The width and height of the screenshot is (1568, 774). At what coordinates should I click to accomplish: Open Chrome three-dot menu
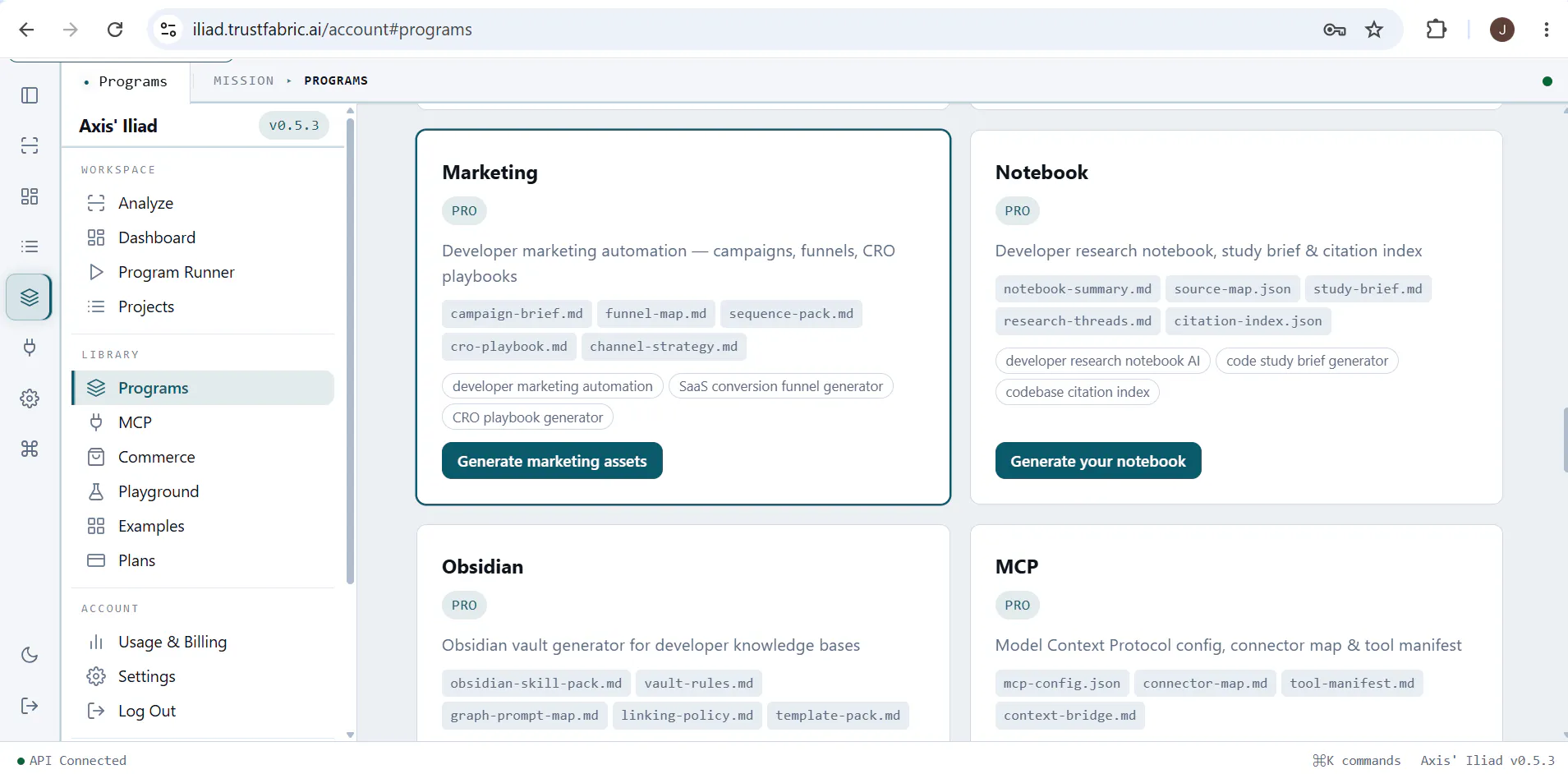coord(1547,30)
